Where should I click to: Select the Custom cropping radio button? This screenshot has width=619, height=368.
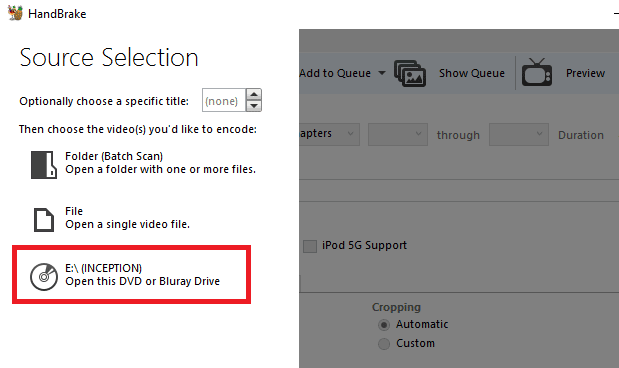click(x=384, y=344)
